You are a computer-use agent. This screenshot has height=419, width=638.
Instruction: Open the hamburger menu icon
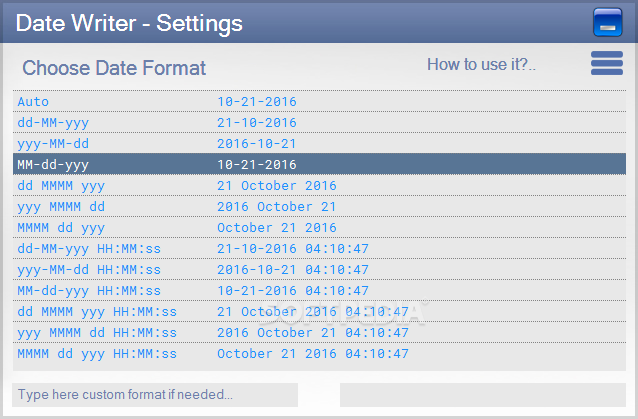607,63
